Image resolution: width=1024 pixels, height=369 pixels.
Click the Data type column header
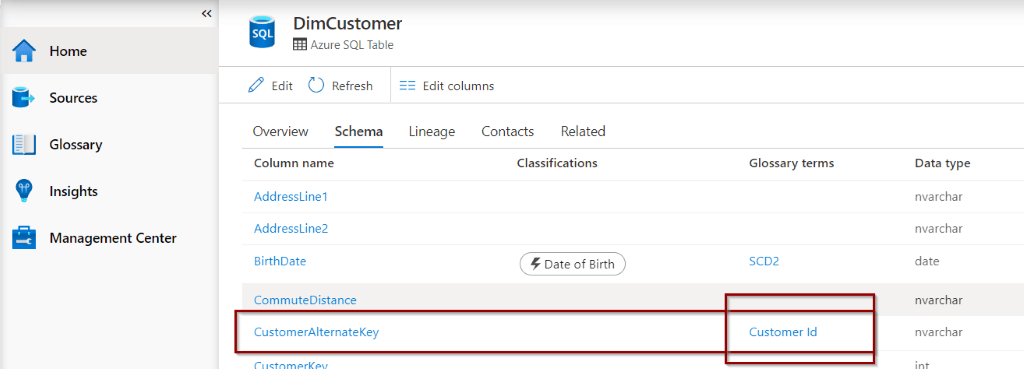tap(942, 163)
